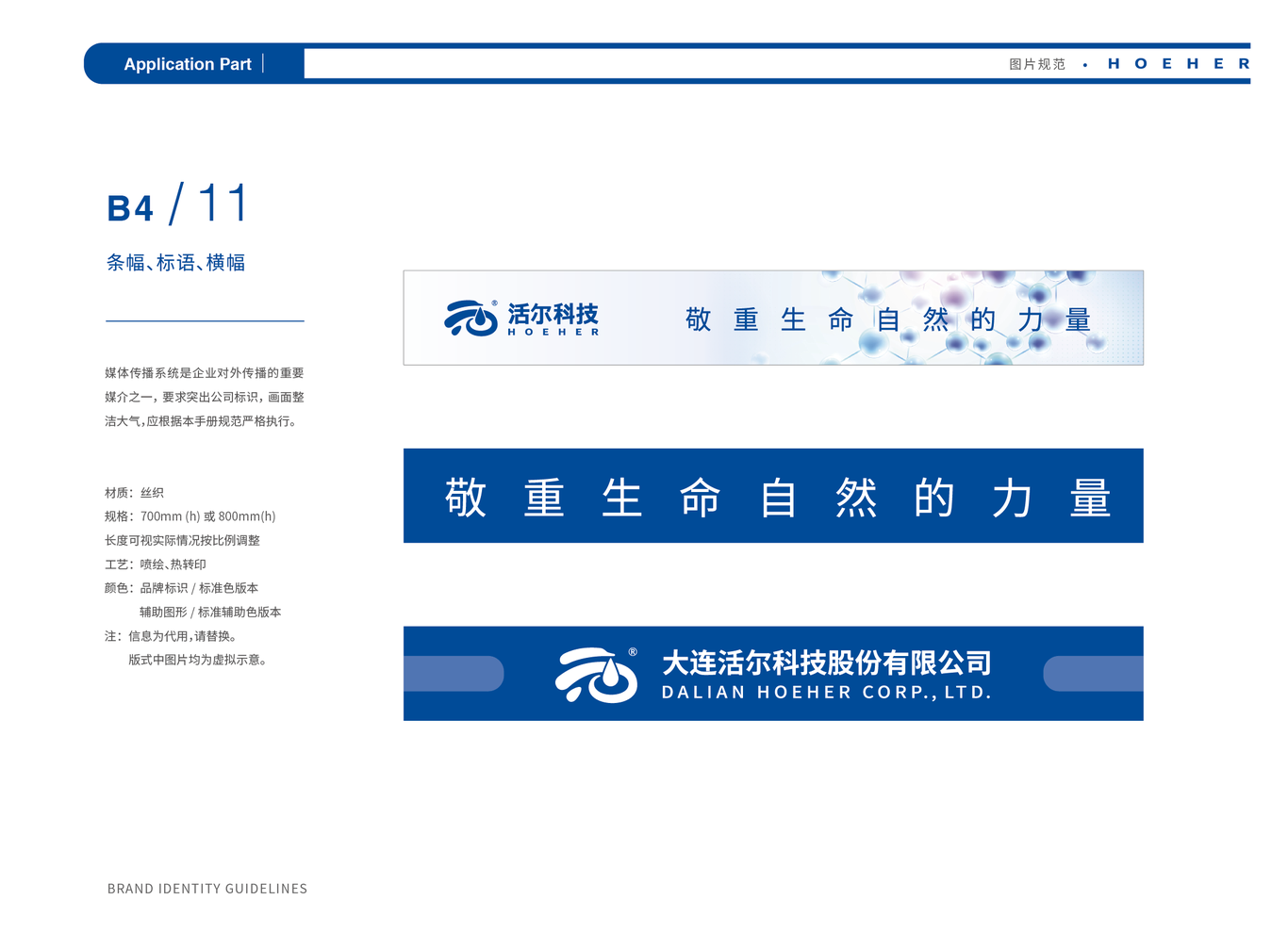Click '大连活尔科技股份有限公司' company name
1288x949 pixels.
(x=827, y=663)
